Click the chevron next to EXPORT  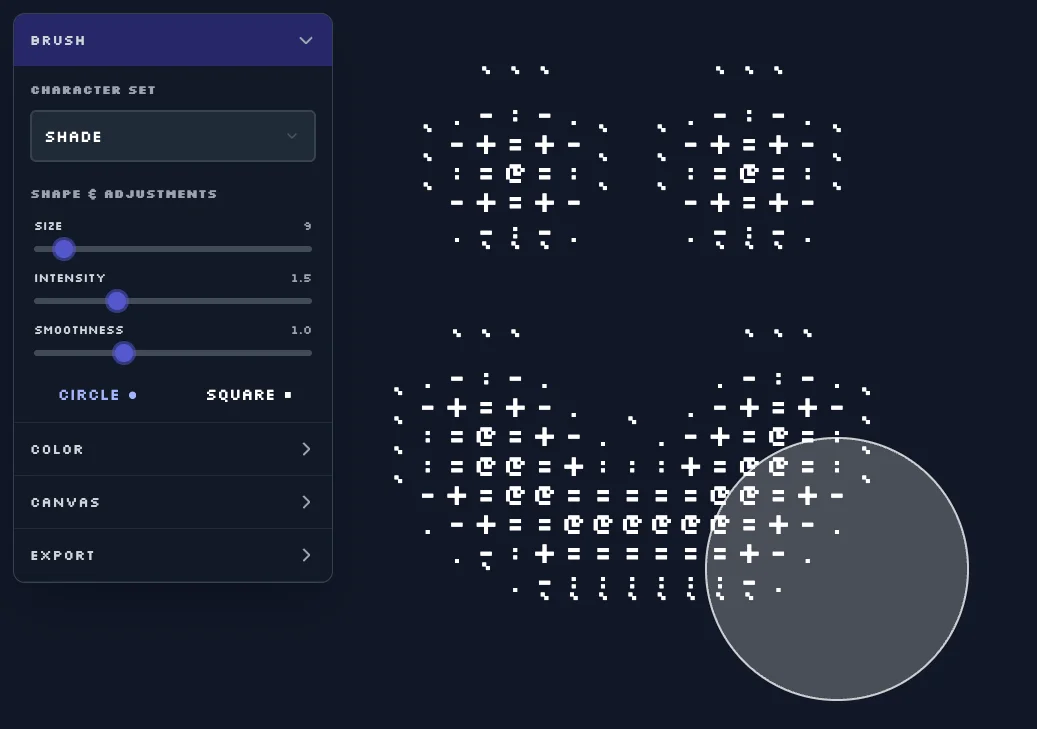coord(307,555)
